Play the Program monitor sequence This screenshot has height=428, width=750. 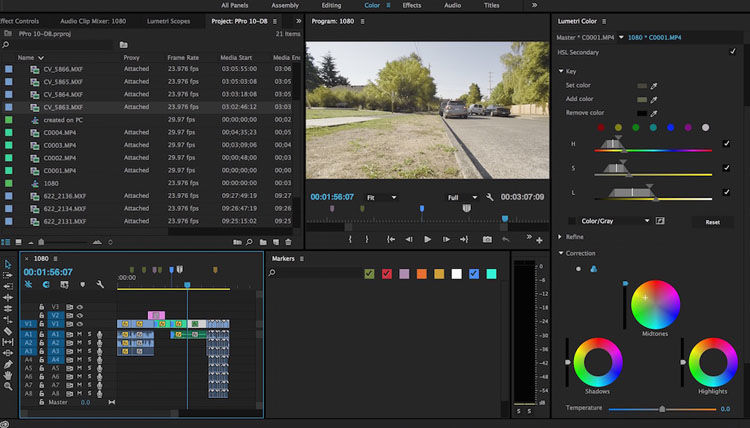428,239
